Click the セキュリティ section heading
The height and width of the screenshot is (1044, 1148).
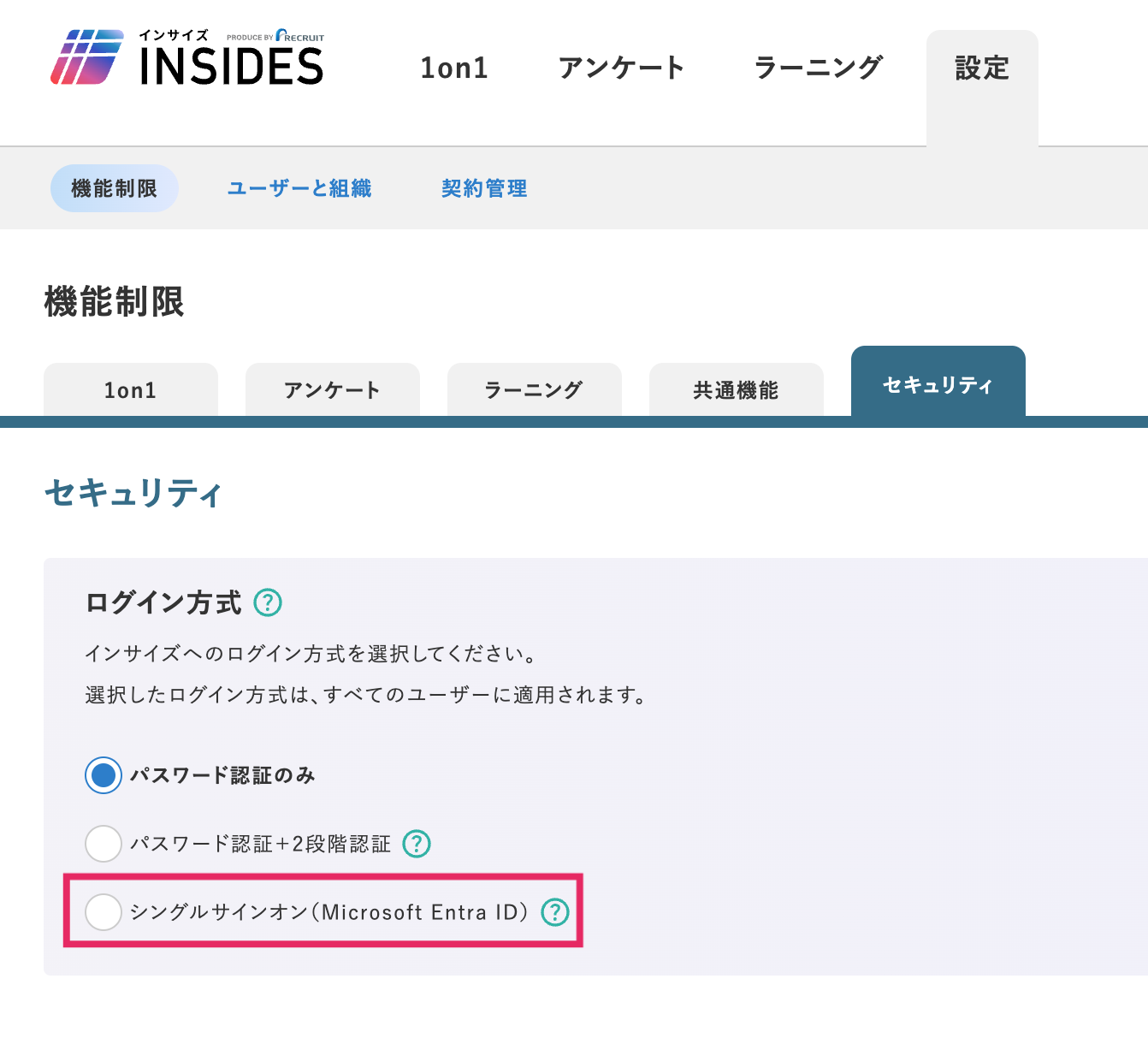click(x=133, y=493)
